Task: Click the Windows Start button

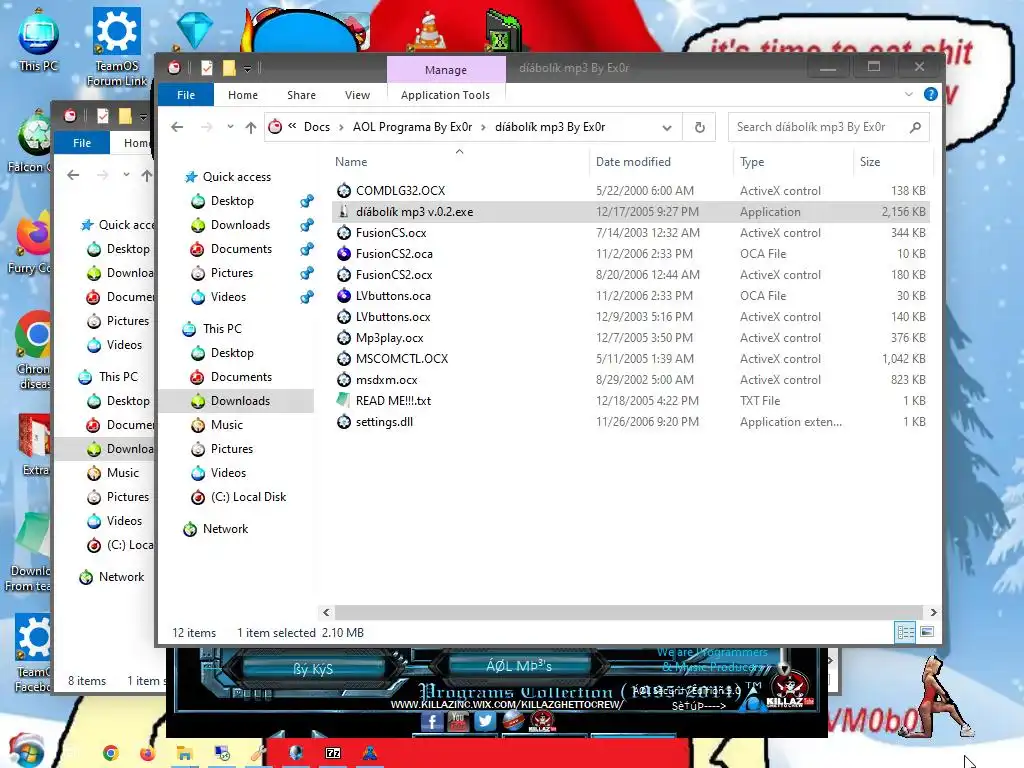Action: pos(26,751)
